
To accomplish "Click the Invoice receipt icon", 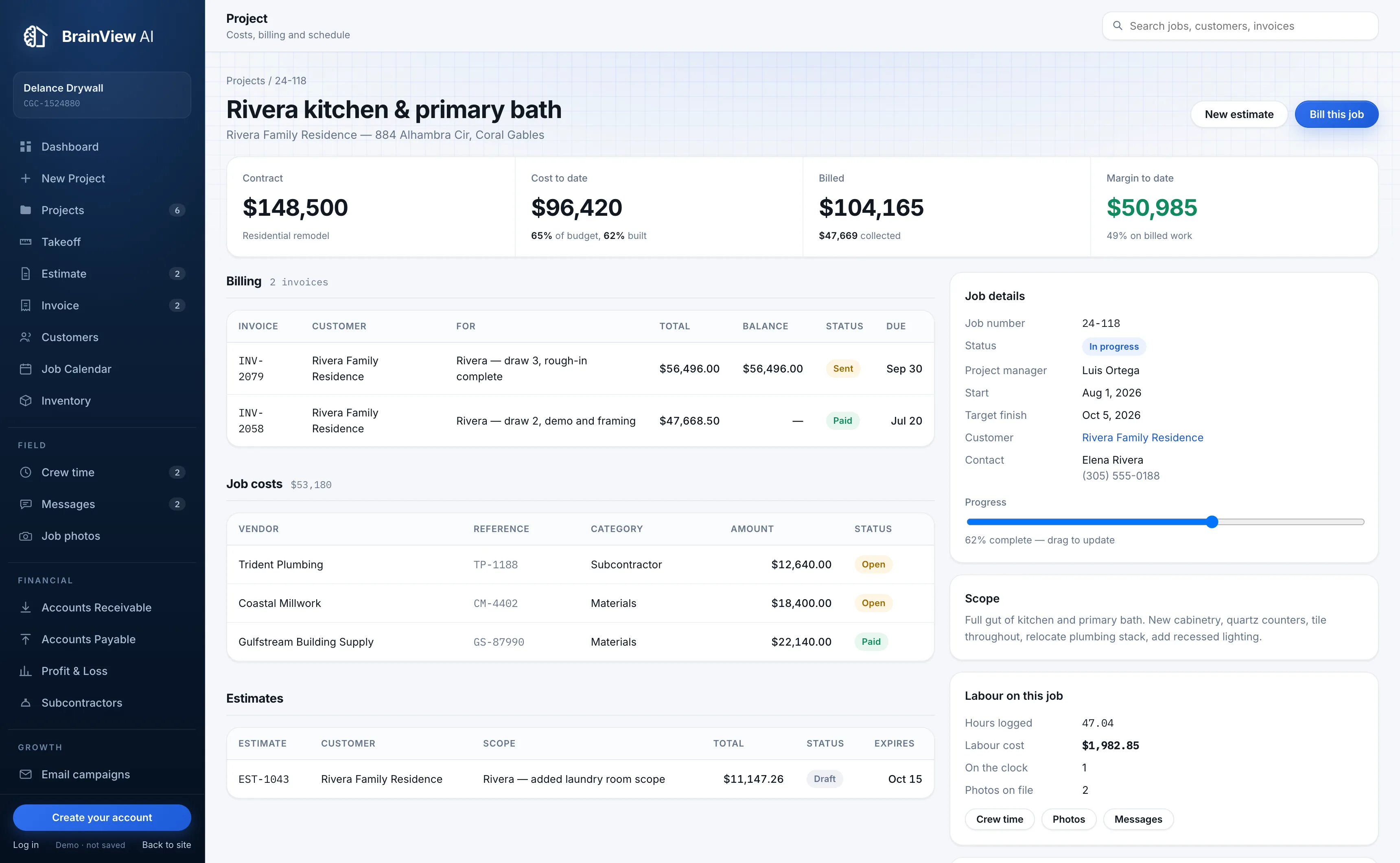I will point(26,305).
